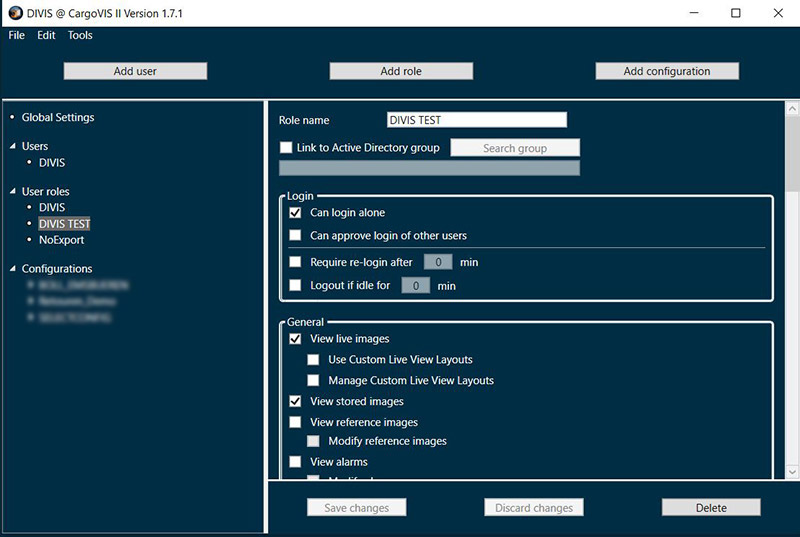The height and width of the screenshot is (537, 800).
Task: Click the vertical scrollbar thumb
Action: 792,155
